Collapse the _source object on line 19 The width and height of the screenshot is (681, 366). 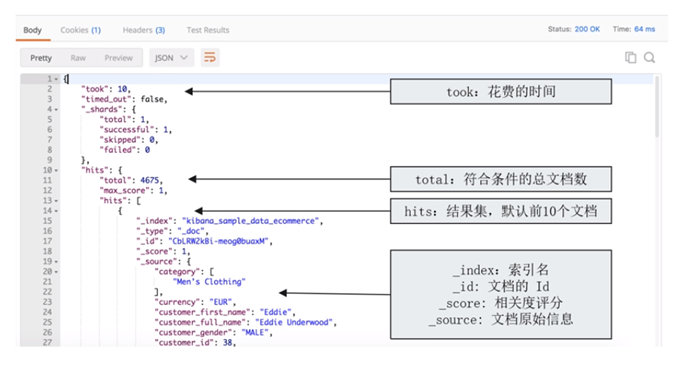pos(56,261)
